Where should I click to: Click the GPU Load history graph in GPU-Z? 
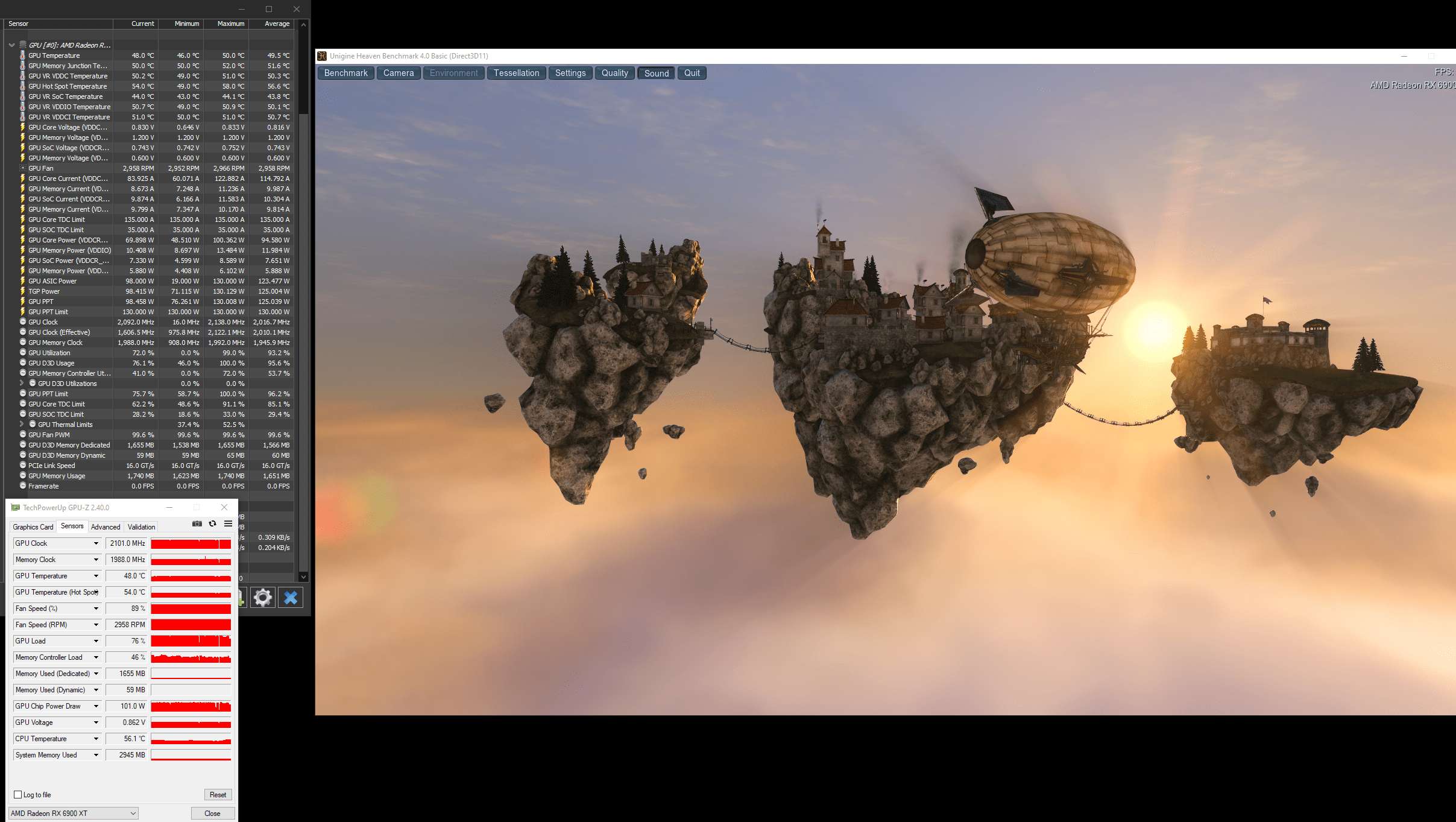click(191, 641)
